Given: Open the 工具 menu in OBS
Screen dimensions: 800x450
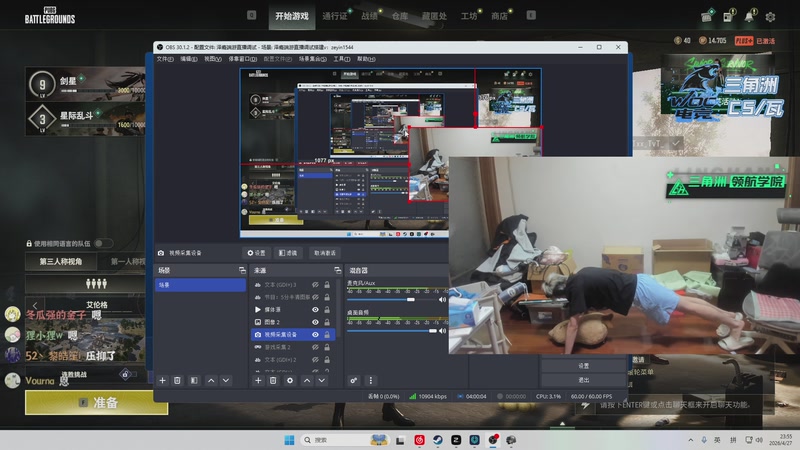Looking at the screenshot, I should [341, 59].
